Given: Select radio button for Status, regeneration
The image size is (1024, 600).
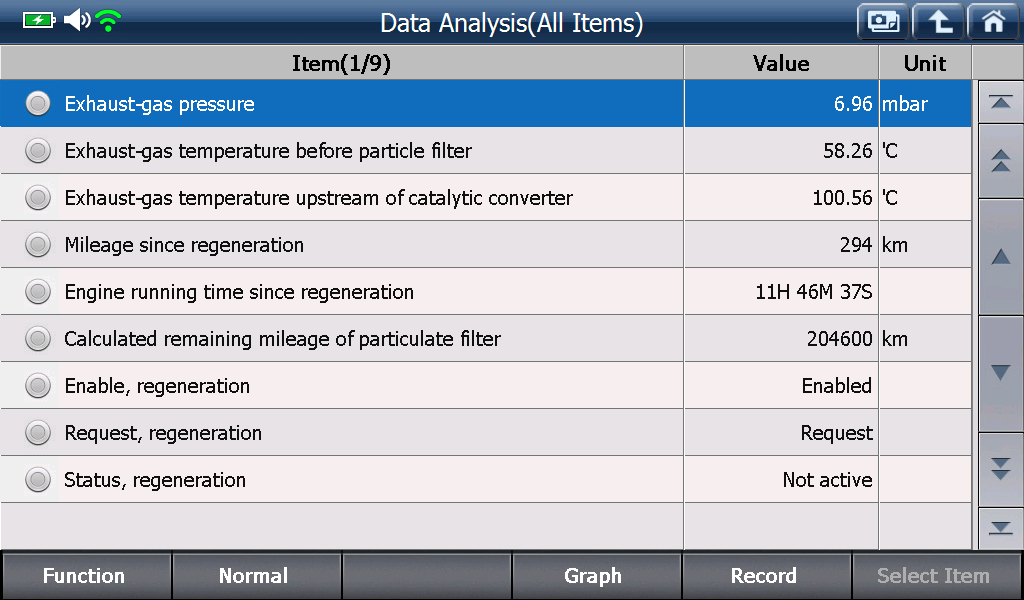Looking at the screenshot, I should click(38, 480).
